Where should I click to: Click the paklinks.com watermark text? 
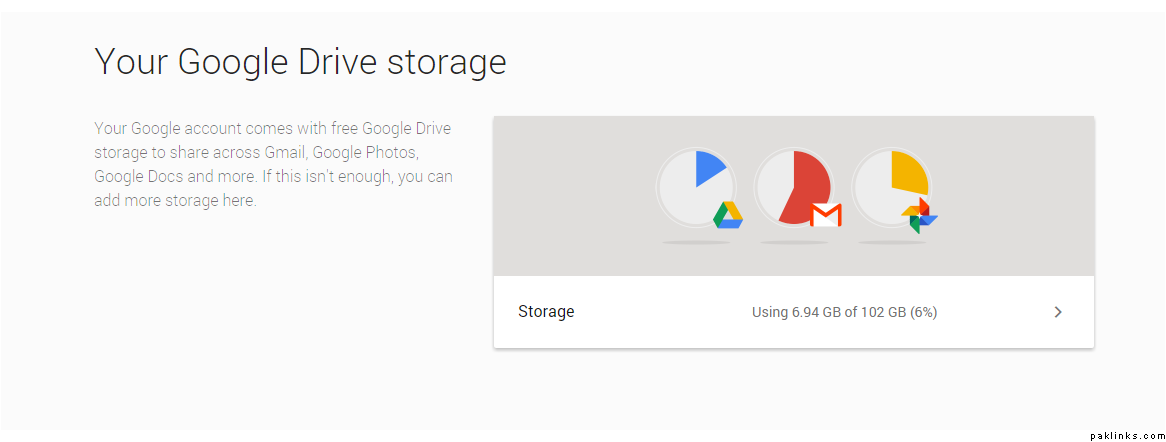1124,435
